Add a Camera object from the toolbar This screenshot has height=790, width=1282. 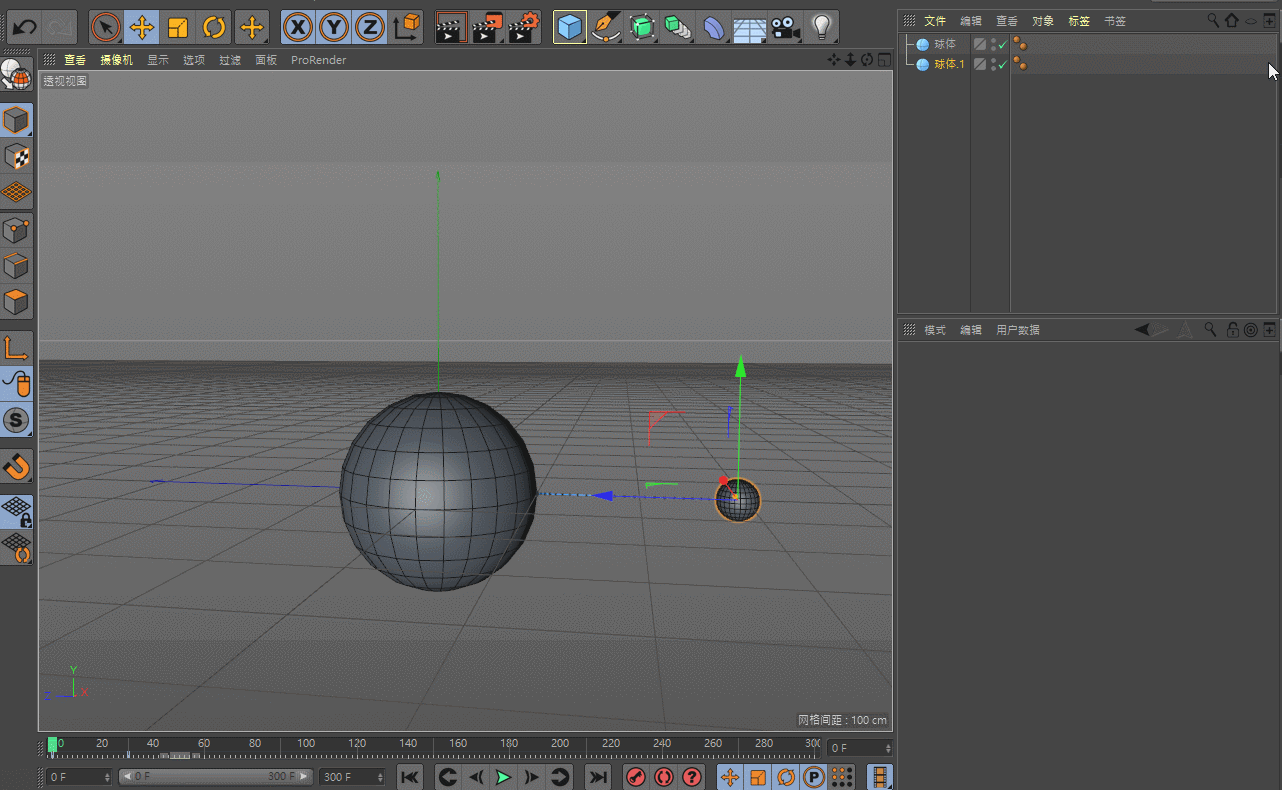785,27
